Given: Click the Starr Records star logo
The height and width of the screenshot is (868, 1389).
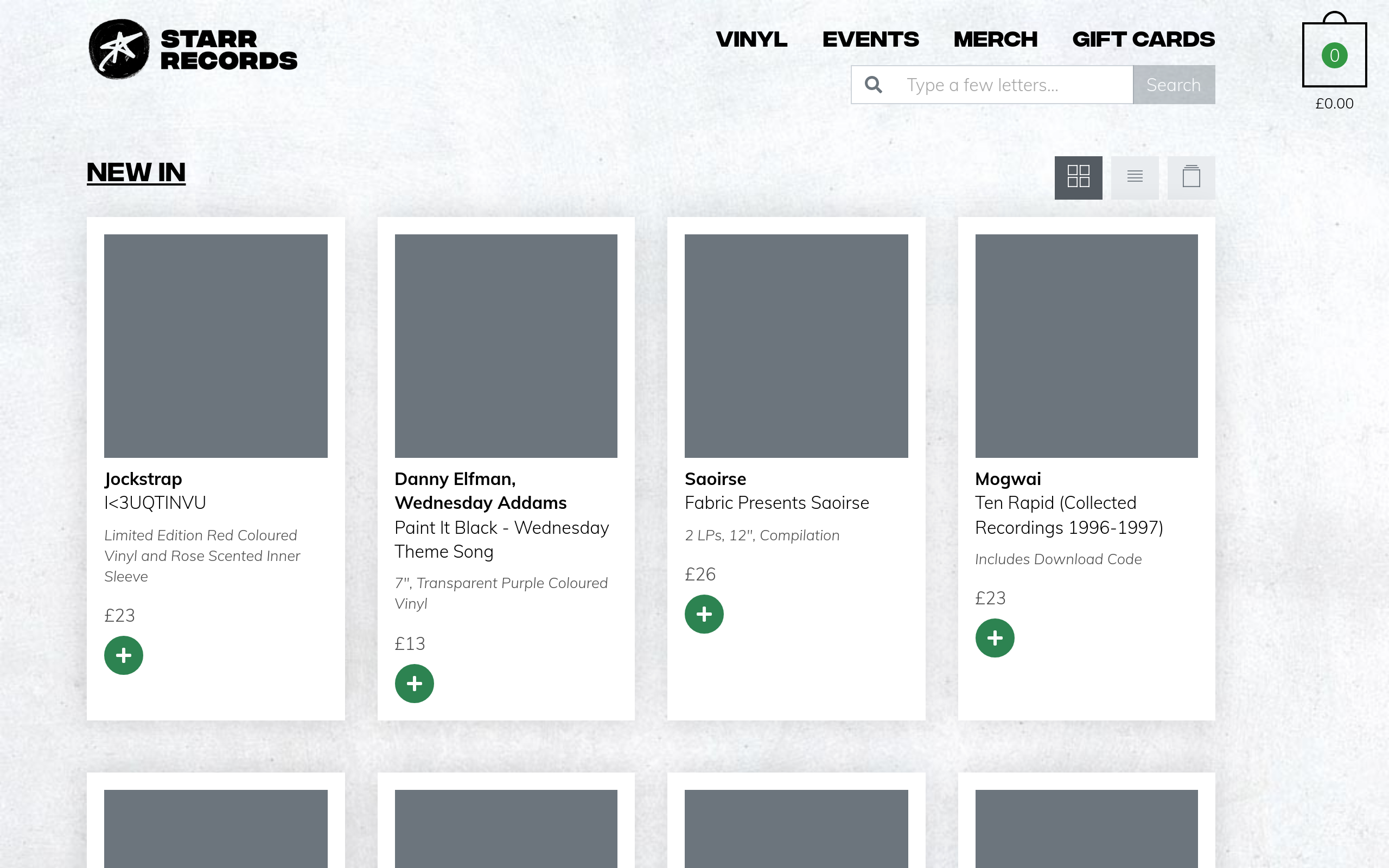Looking at the screenshot, I should tap(119, 49).
